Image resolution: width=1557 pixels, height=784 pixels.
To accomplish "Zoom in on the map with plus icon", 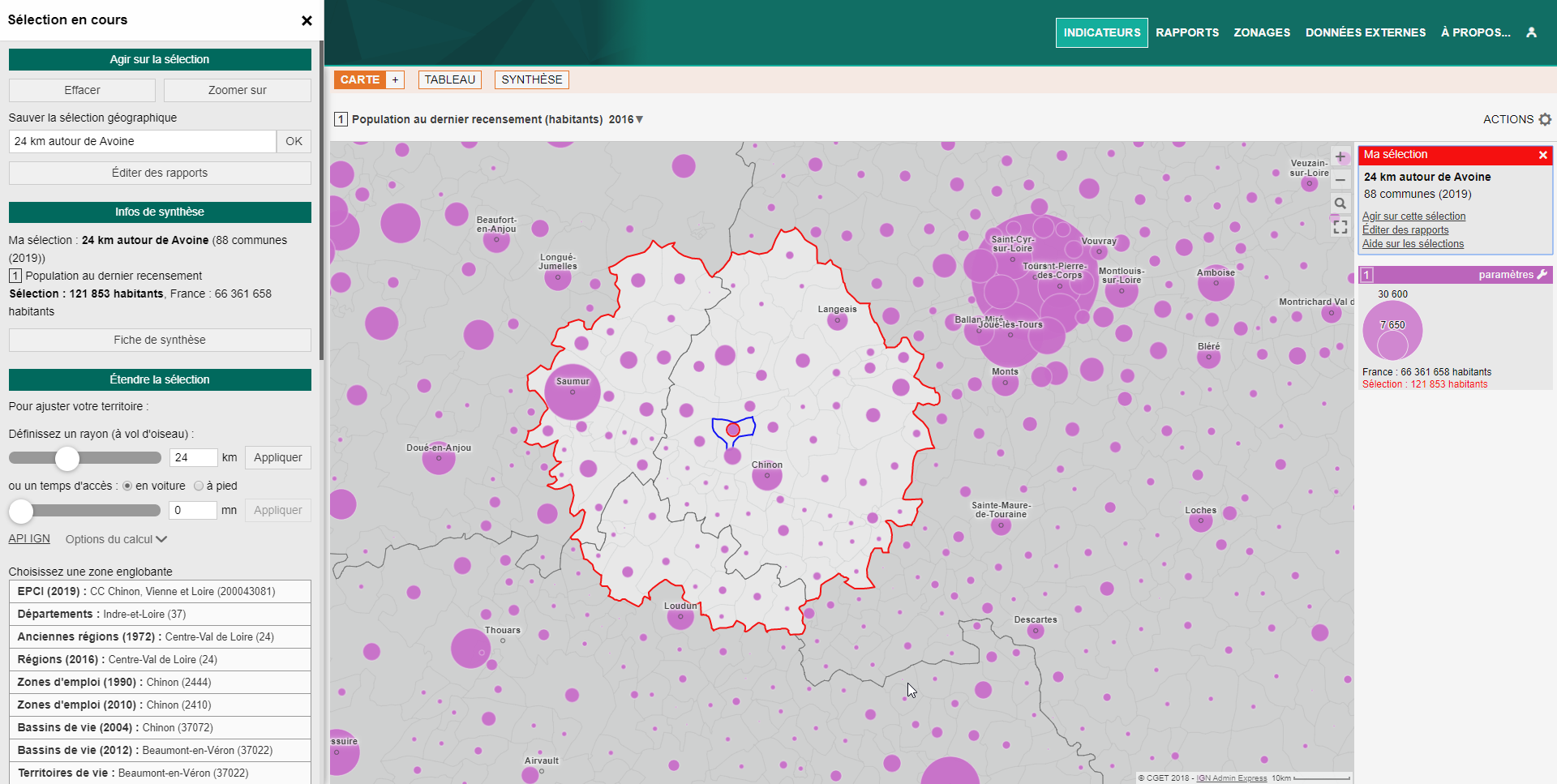I will (x=1340, y=157).
